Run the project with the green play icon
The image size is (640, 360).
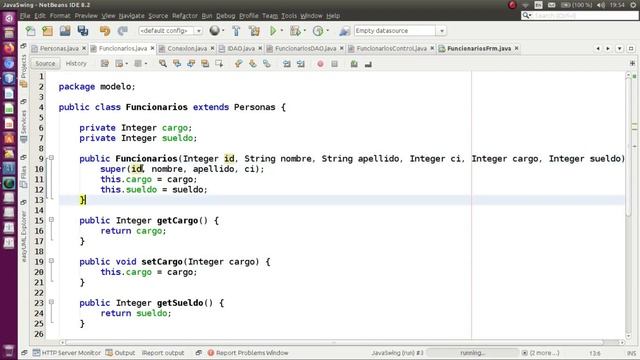pyautogui.click(x=273, y=31)
